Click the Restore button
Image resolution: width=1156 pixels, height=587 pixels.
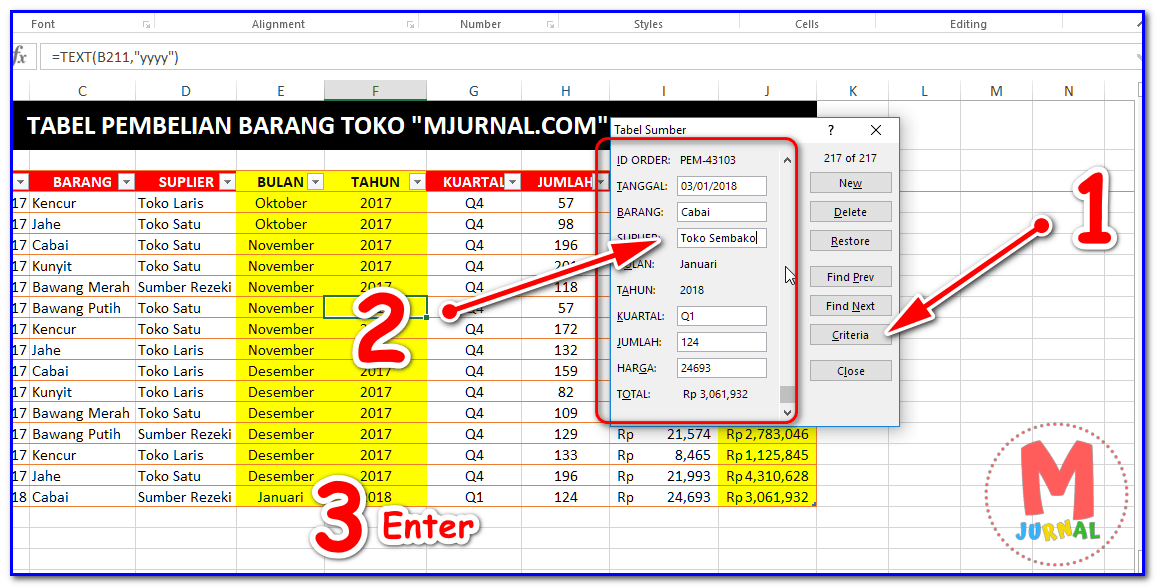(x=850, y=241)
